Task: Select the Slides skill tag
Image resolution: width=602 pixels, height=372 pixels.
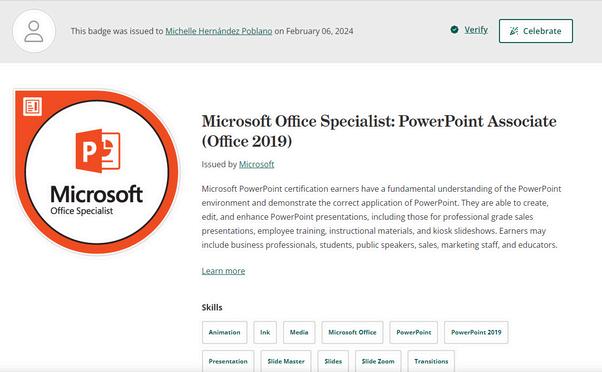Action: point(333,361)
